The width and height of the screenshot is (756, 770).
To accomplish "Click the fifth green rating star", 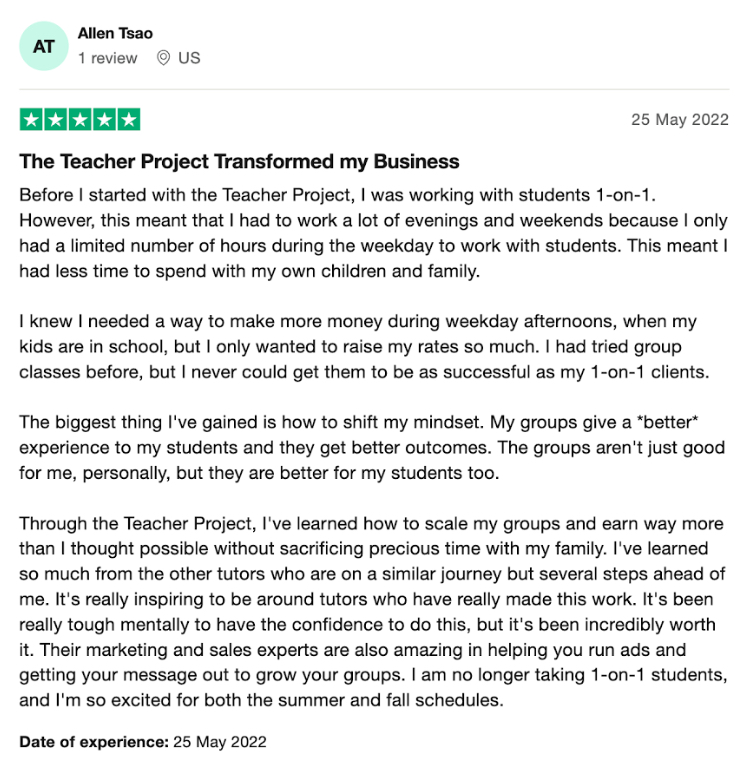I will click(x=129, y=120).
